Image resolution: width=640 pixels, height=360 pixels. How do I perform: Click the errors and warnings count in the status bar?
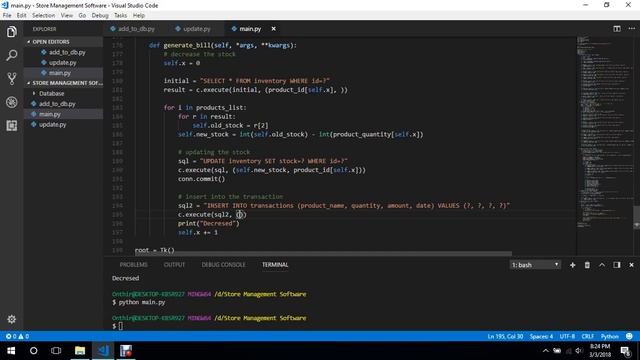pyautogui.click(x=17, y=336)
